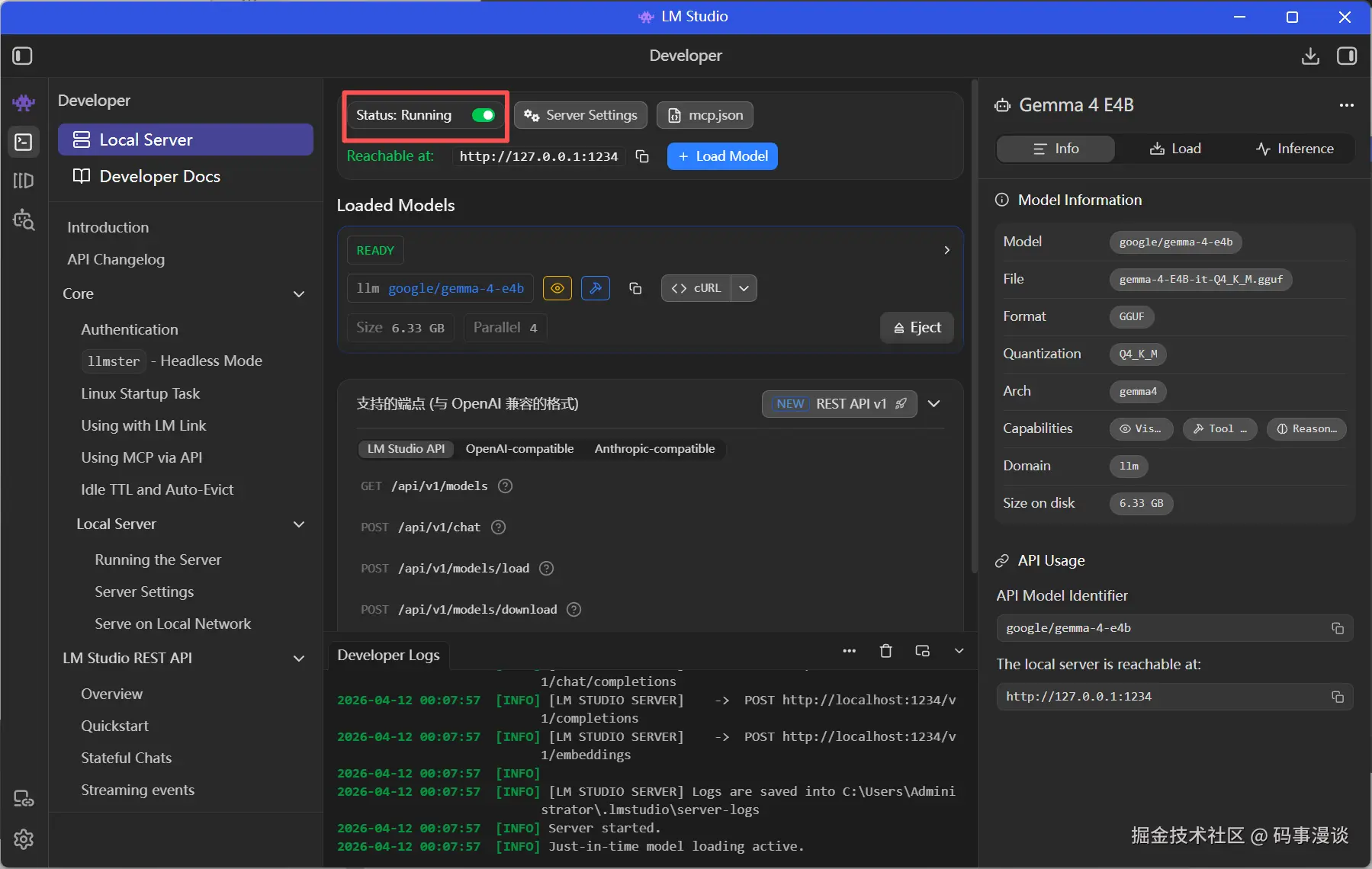Eject the loaded gemma model
The height and width of the screenshot is (869, 1372).
917,328
